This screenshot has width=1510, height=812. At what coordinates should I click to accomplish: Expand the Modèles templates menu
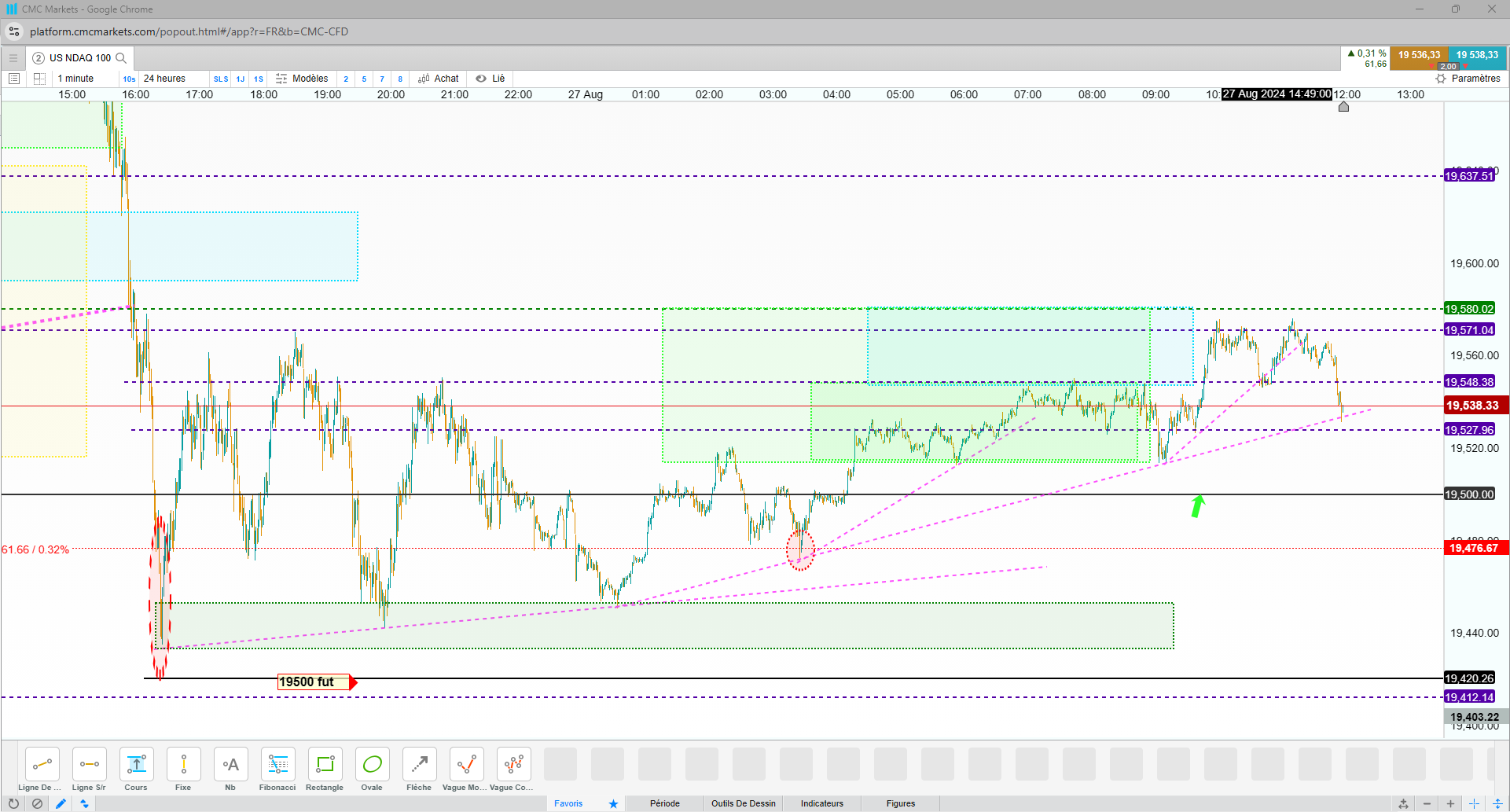click(303, 79)
